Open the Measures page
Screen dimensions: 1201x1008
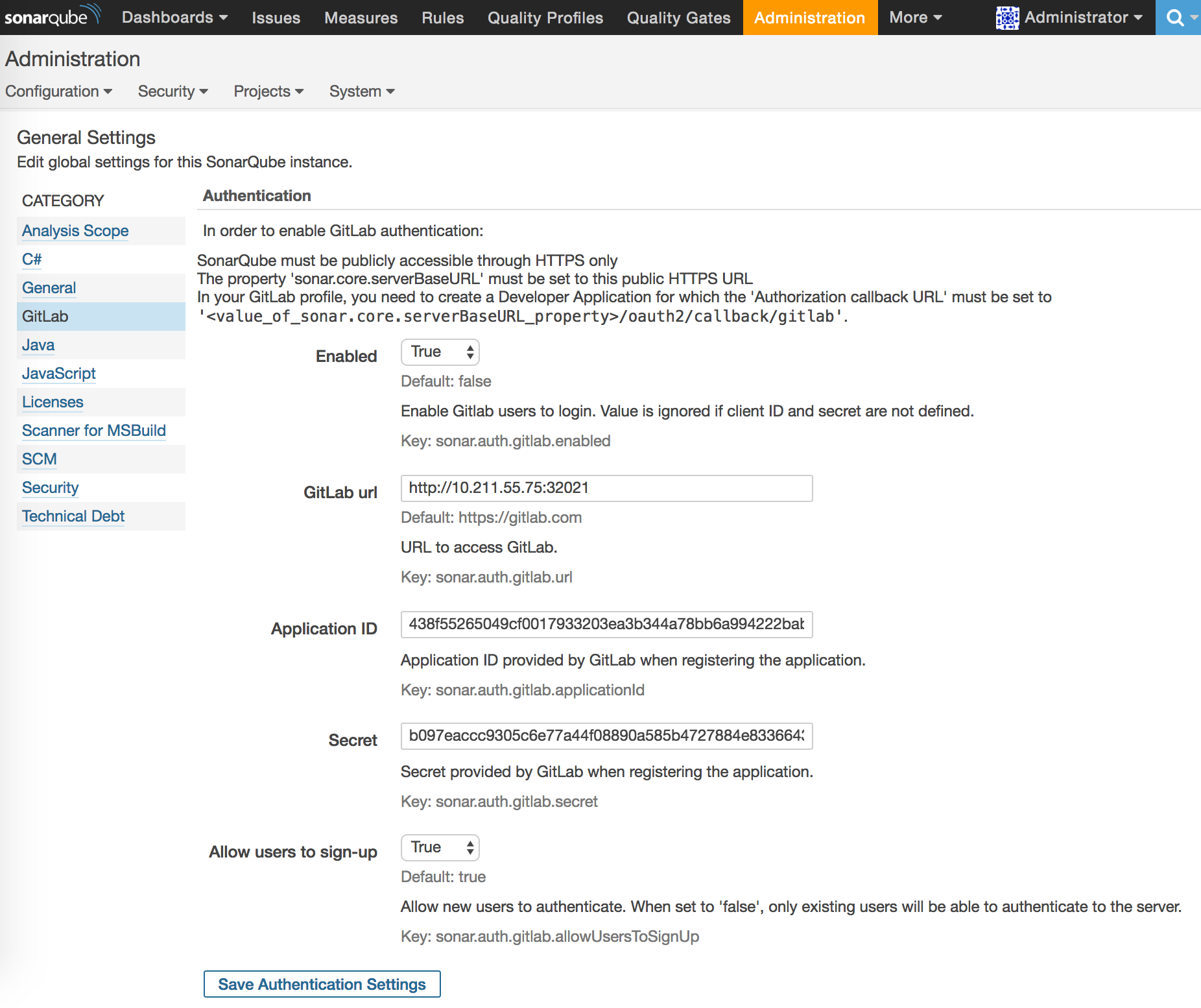point(361,18)
